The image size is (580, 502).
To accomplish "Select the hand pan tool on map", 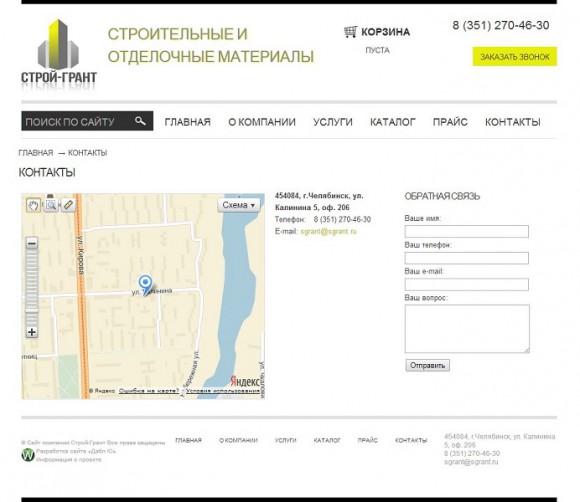I will tap(33, 205).
